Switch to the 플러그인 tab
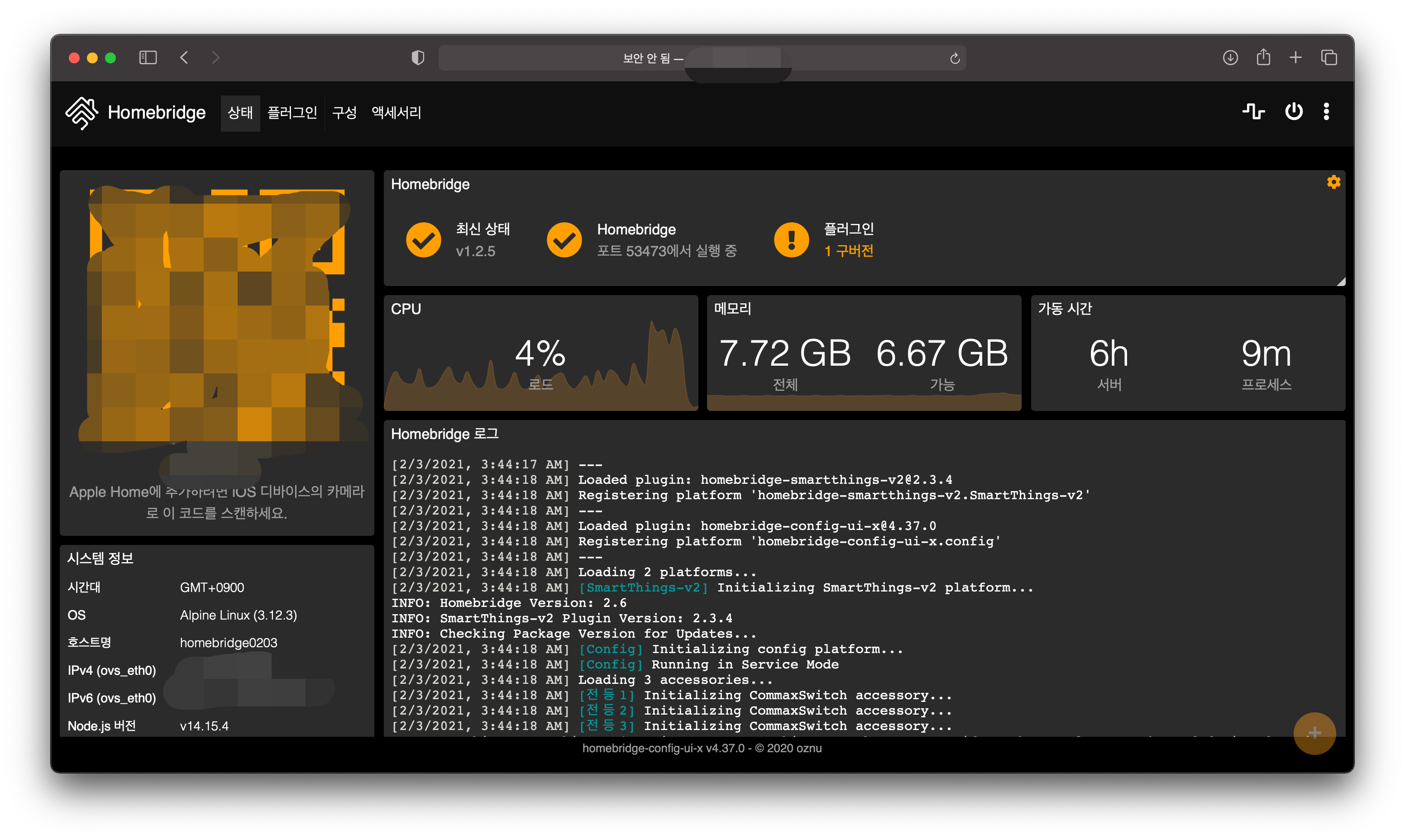The height and width of the screenshot is (840, 1405). 292,113
